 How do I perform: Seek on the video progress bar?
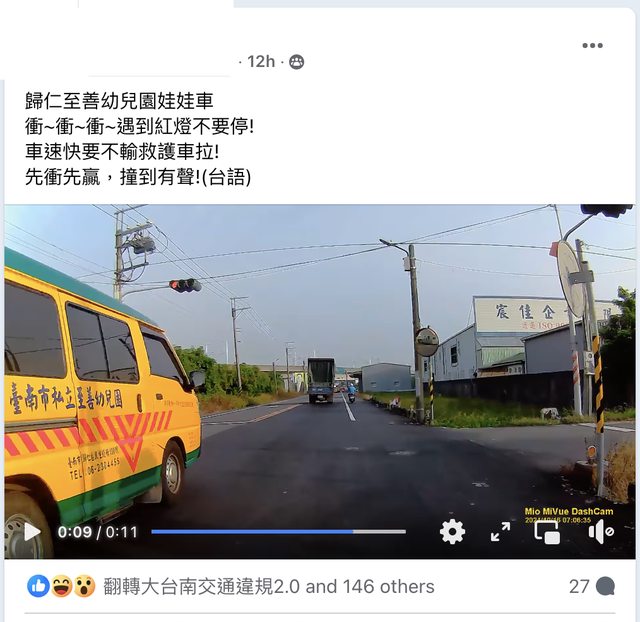tap(278, 532)
